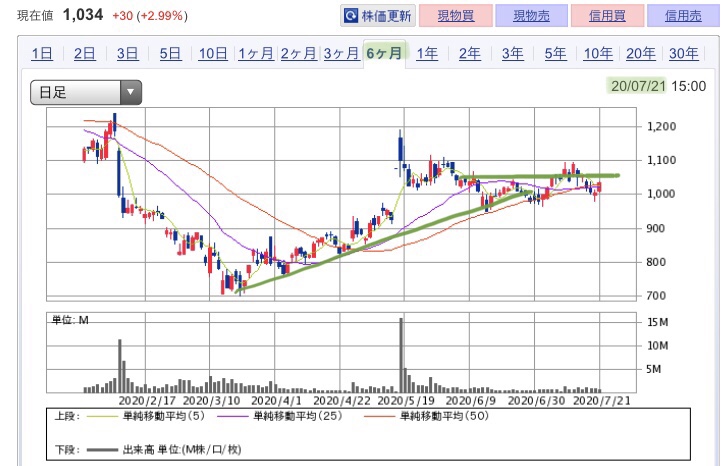Click the dropdown arrow beside 日足
Viewport: 722px width, 466px height.
coord(131,93)
